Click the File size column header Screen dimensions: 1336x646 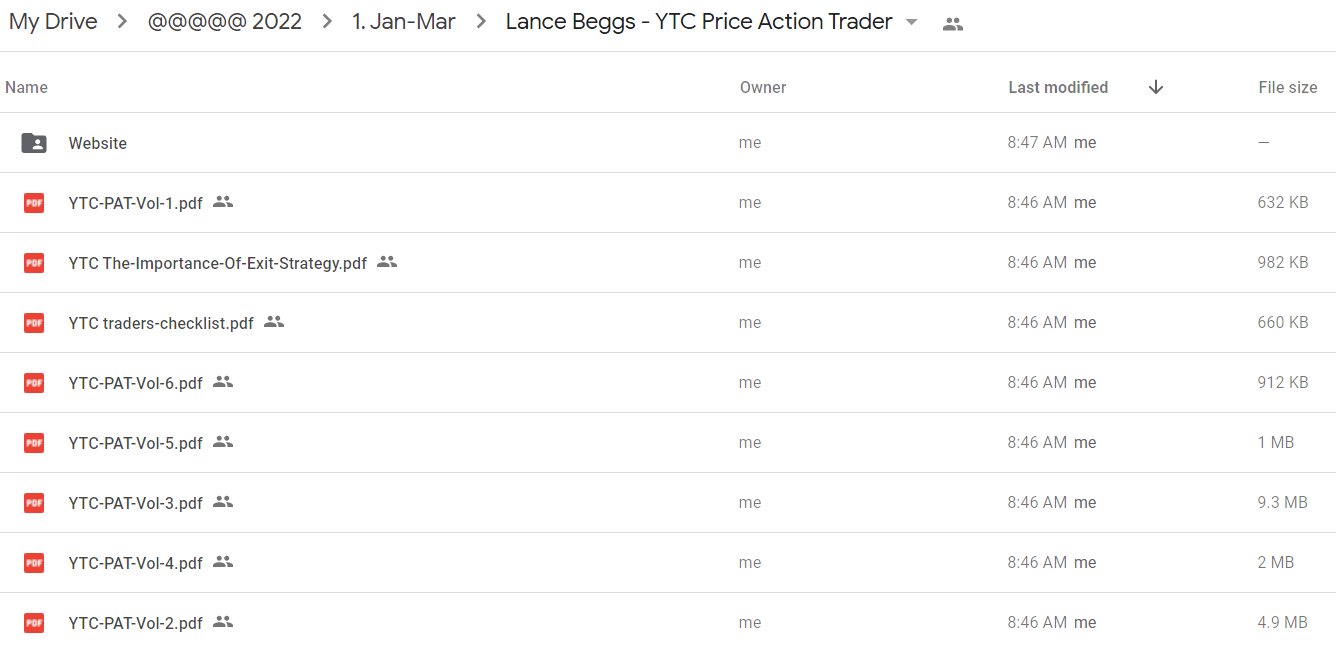(x=1288, y=87)
